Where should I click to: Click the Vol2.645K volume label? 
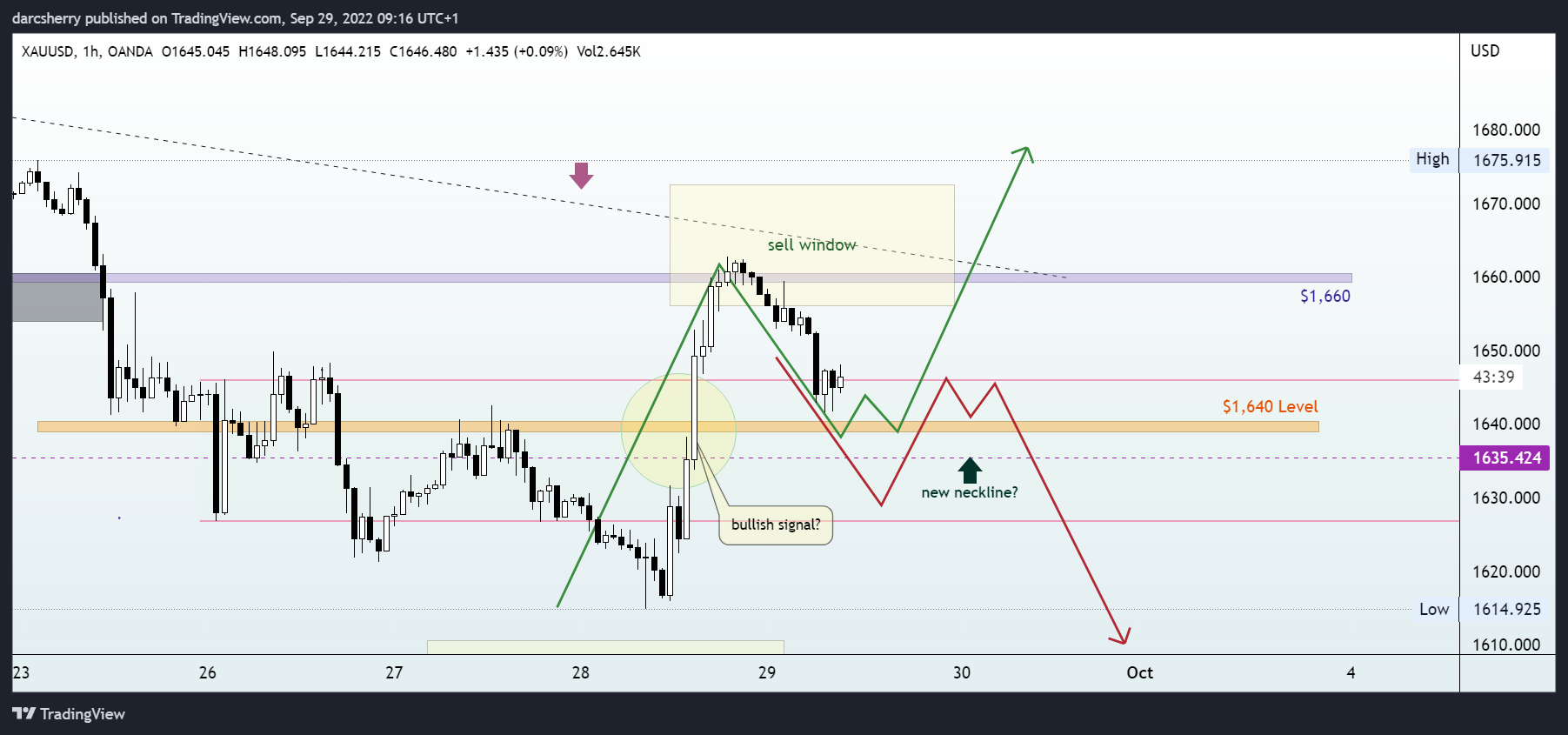click(609, 51)
